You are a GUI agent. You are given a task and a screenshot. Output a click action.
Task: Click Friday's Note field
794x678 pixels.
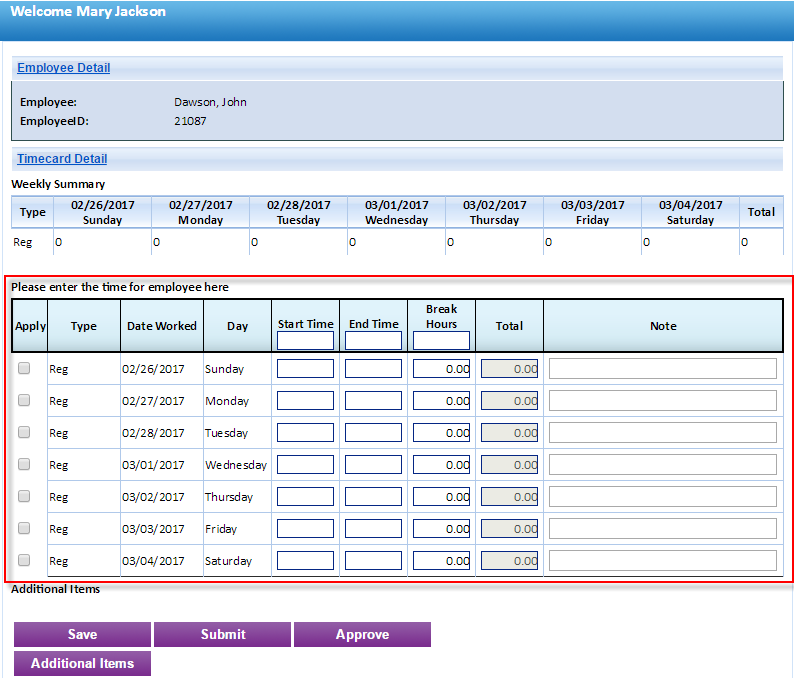click(663, 529)
